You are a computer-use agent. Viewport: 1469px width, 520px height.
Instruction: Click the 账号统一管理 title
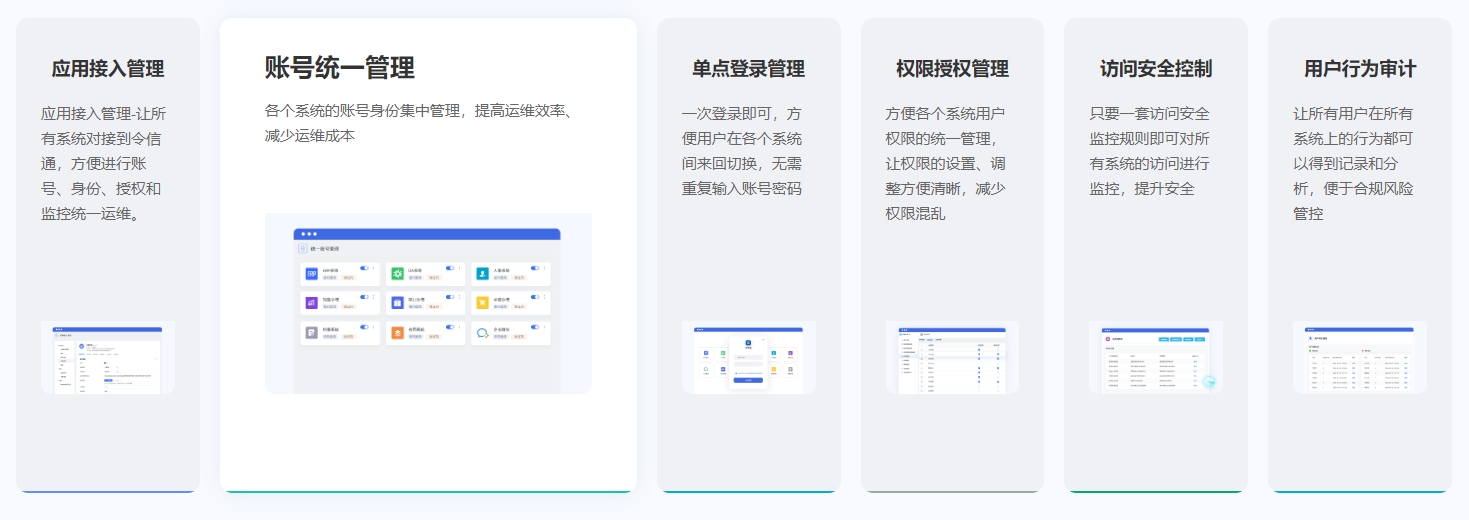coord(339,68)
